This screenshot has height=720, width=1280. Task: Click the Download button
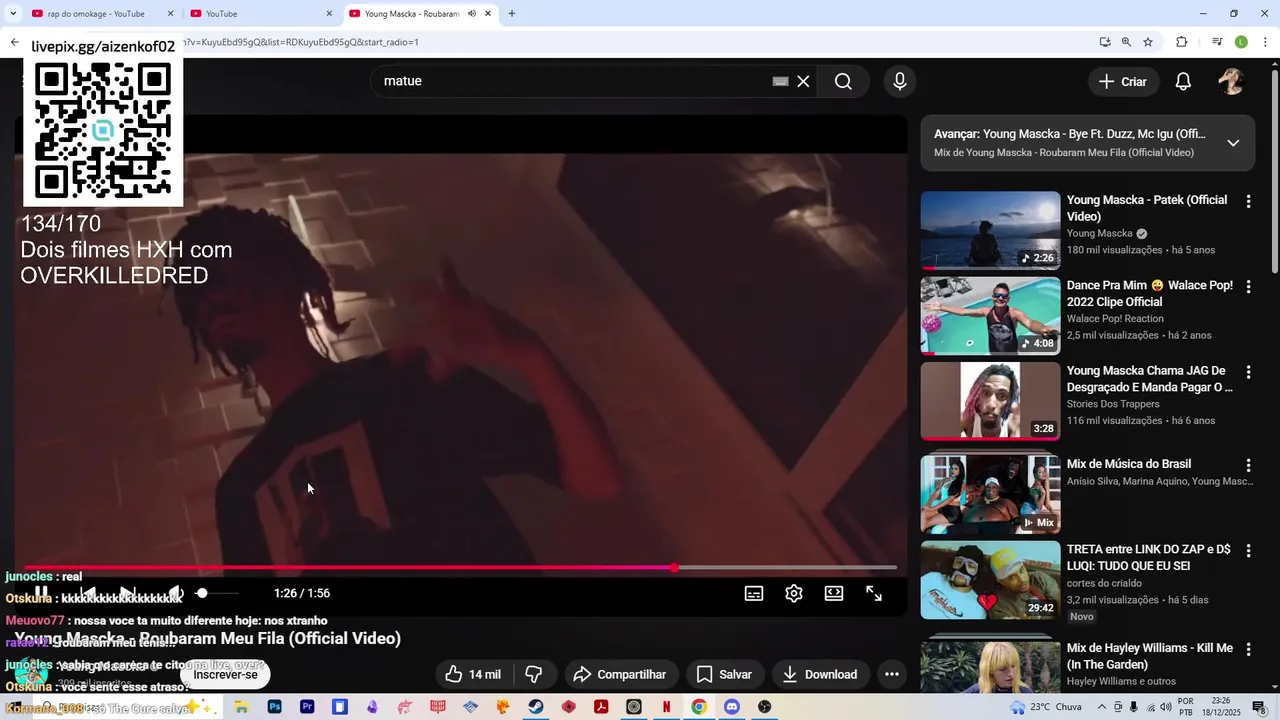pos(820,674)
